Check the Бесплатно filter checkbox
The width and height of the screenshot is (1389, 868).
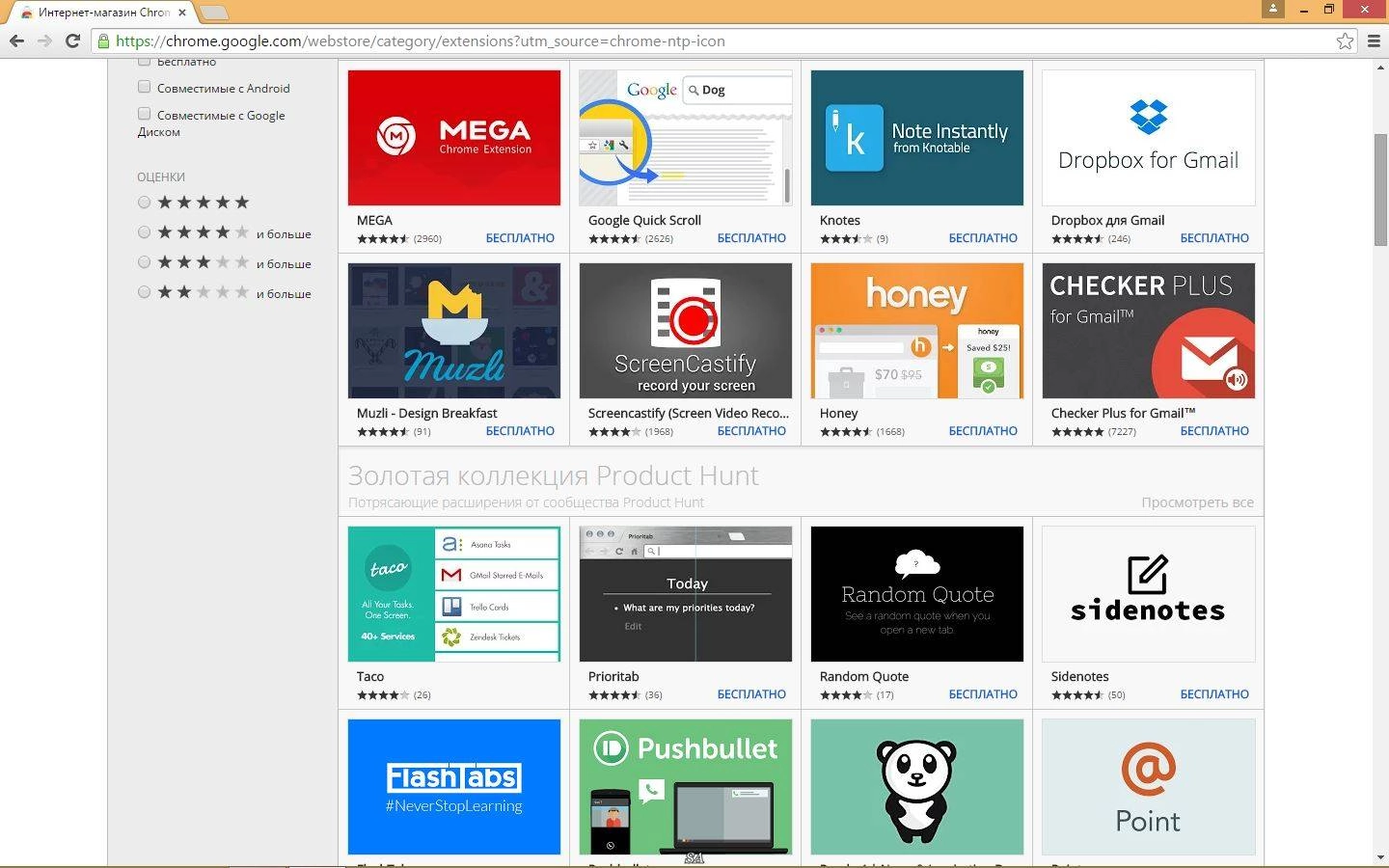pos(144,61)
